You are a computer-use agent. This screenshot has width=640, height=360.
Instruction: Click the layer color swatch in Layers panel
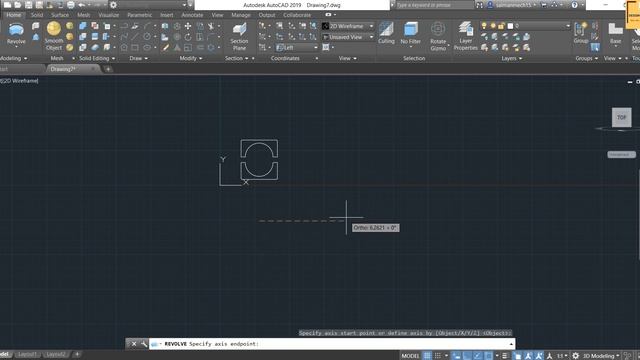pos(510,26)
